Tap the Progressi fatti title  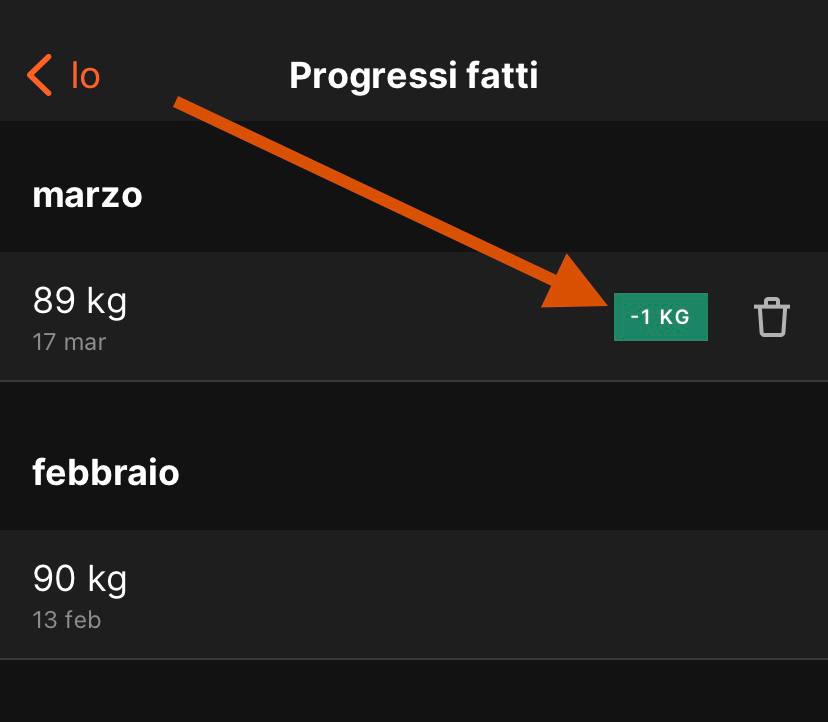tap(413, 74)
